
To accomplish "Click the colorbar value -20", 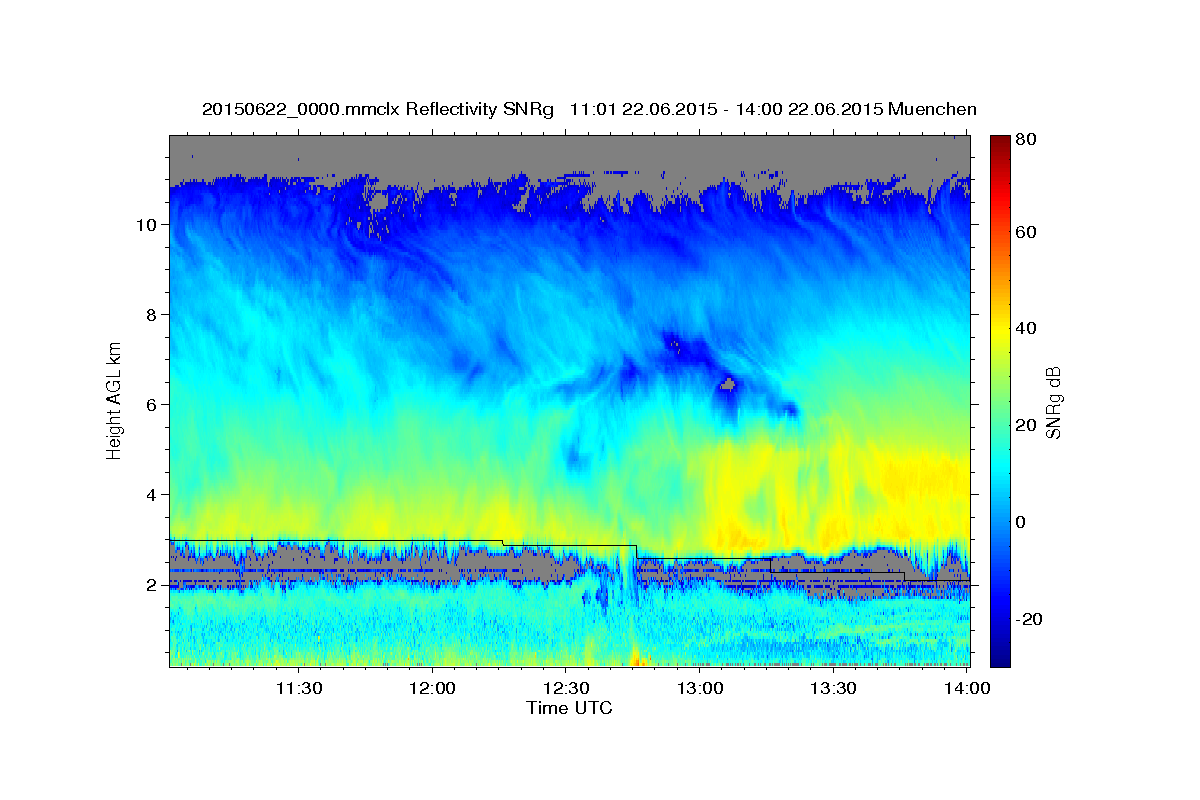I will [x=1028, y=619].
